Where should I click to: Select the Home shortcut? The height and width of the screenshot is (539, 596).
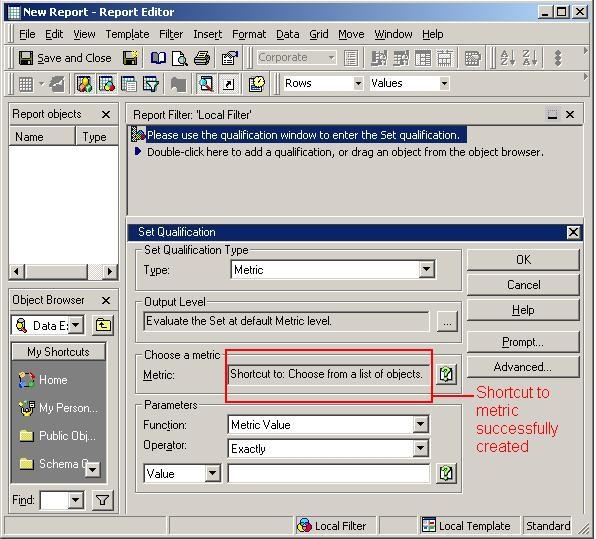point(43,380)
